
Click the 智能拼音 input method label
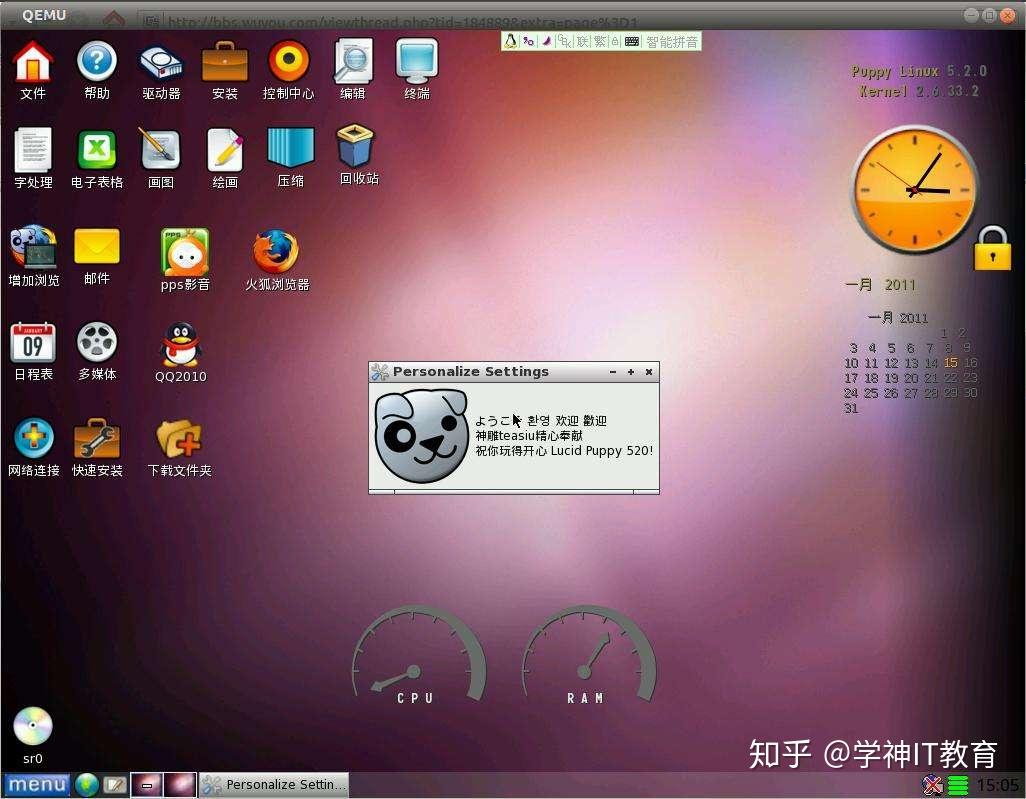pyautogui.click(x=672, y=42)
